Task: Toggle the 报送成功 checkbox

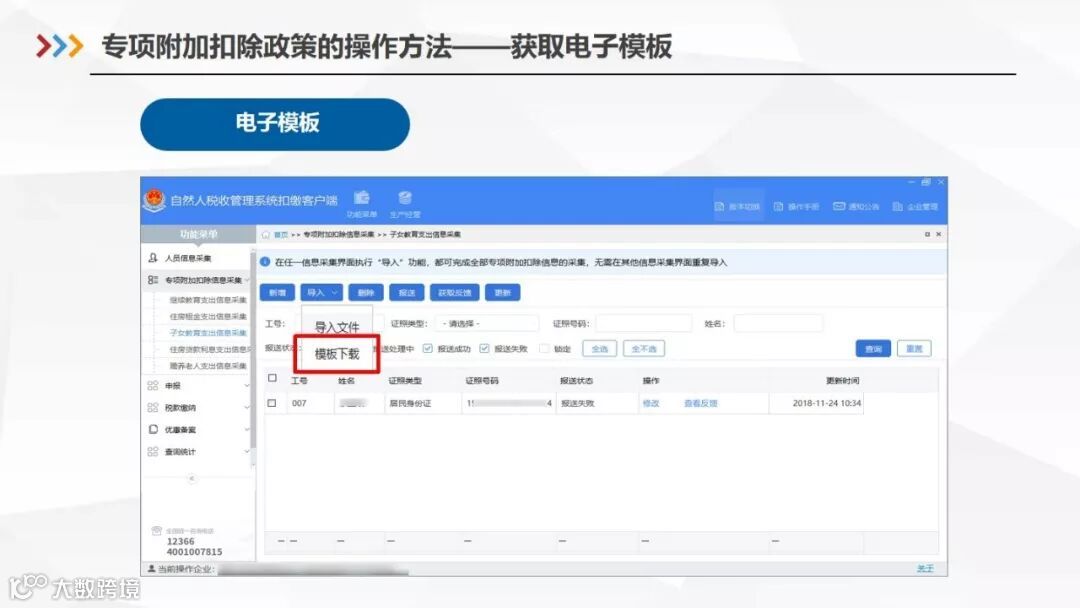Action: coord(428,348)
